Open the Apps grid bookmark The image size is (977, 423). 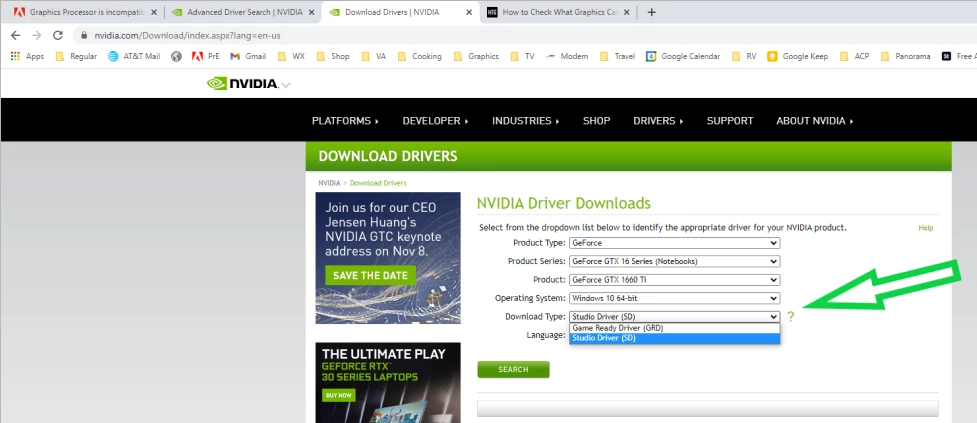click(27, 56)
